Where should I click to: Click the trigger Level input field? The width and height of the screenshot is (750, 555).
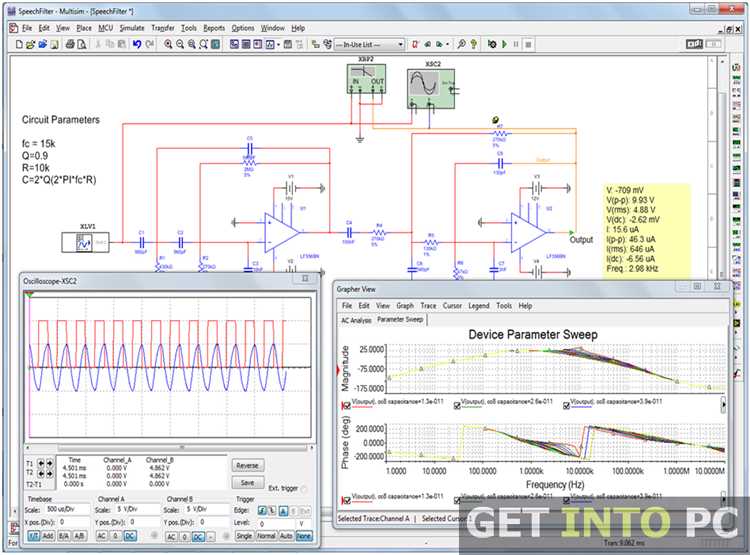[276, 524]
